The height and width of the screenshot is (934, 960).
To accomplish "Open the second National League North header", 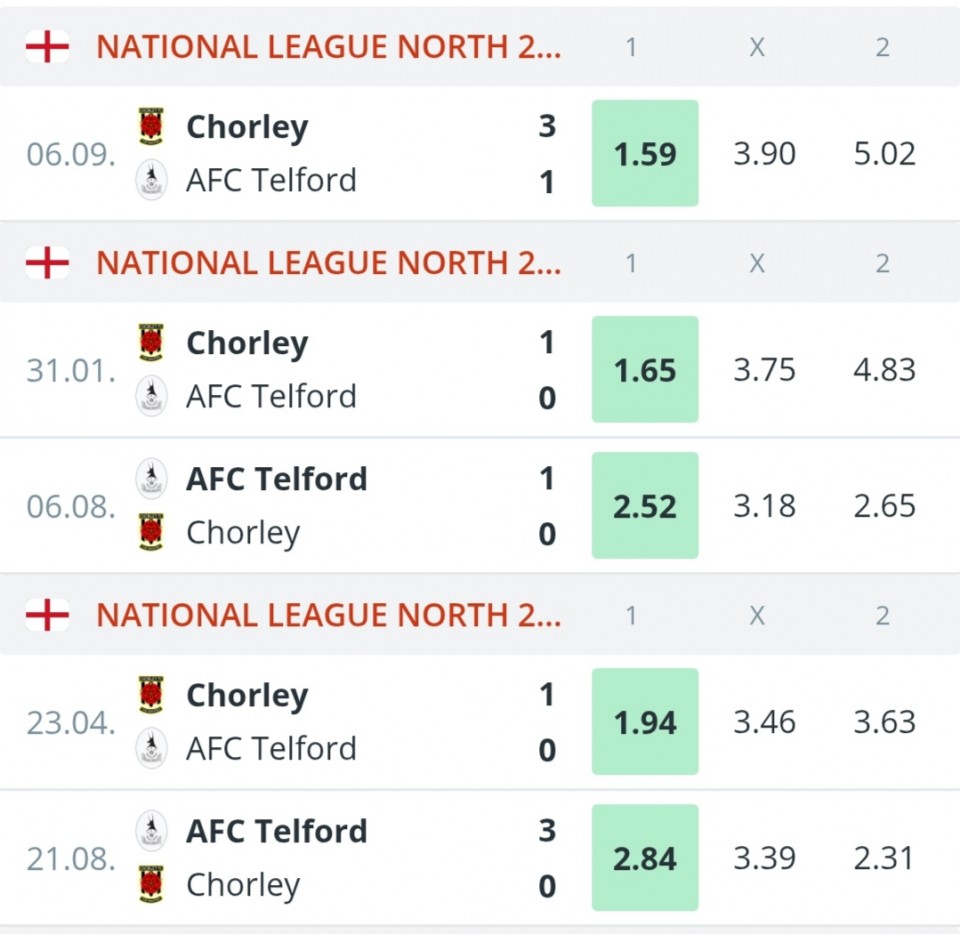I will (x=328, y=263).
